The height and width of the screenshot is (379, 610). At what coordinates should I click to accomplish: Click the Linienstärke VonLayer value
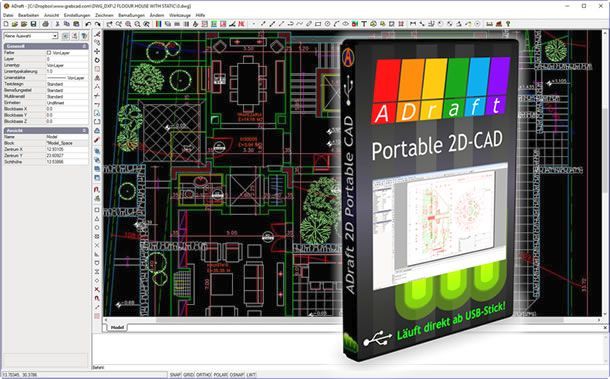coord(67,78)
